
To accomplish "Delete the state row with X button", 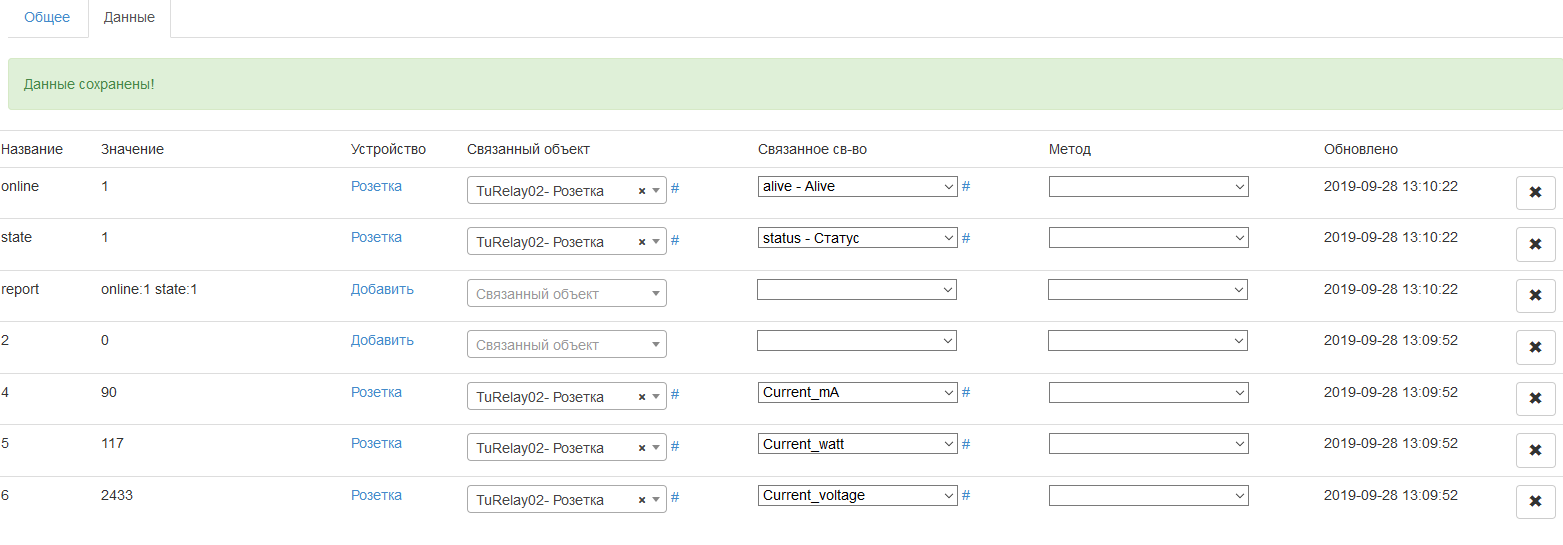I will (1535, 245).
